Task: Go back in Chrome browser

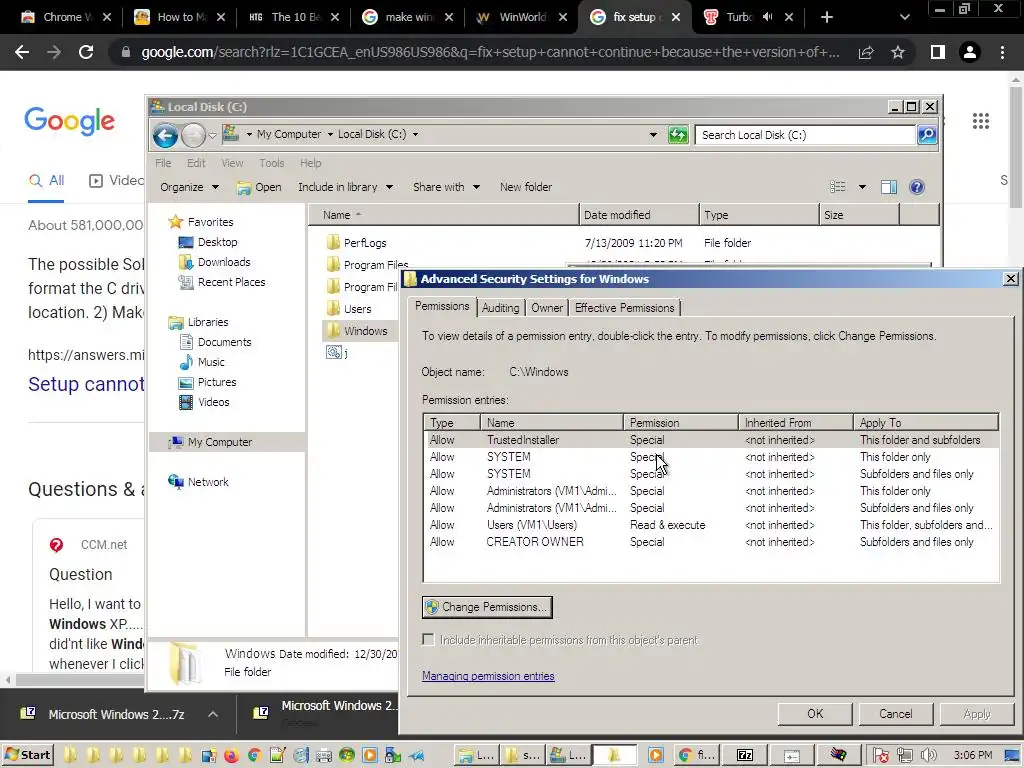Action: [x=22, y=52]
